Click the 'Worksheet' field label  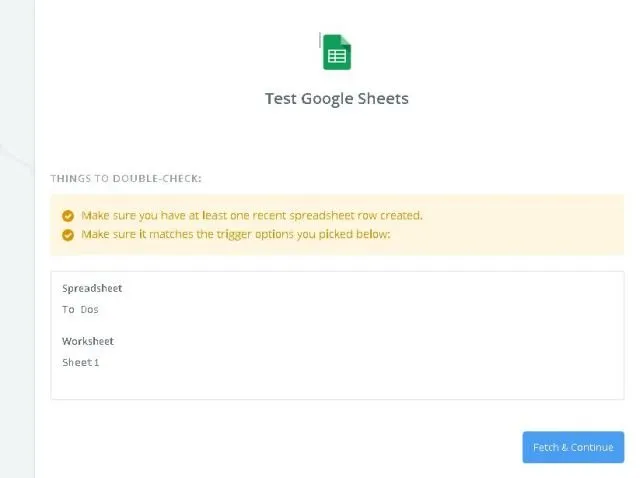coord(88,341)
